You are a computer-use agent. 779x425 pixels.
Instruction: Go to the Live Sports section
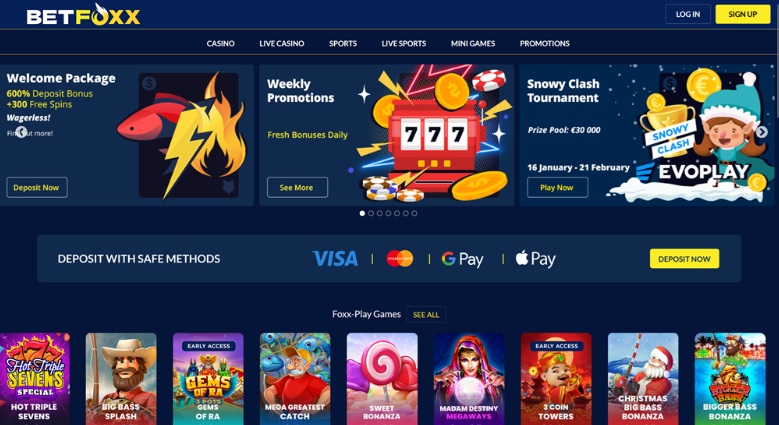click(x=403, y=43)
